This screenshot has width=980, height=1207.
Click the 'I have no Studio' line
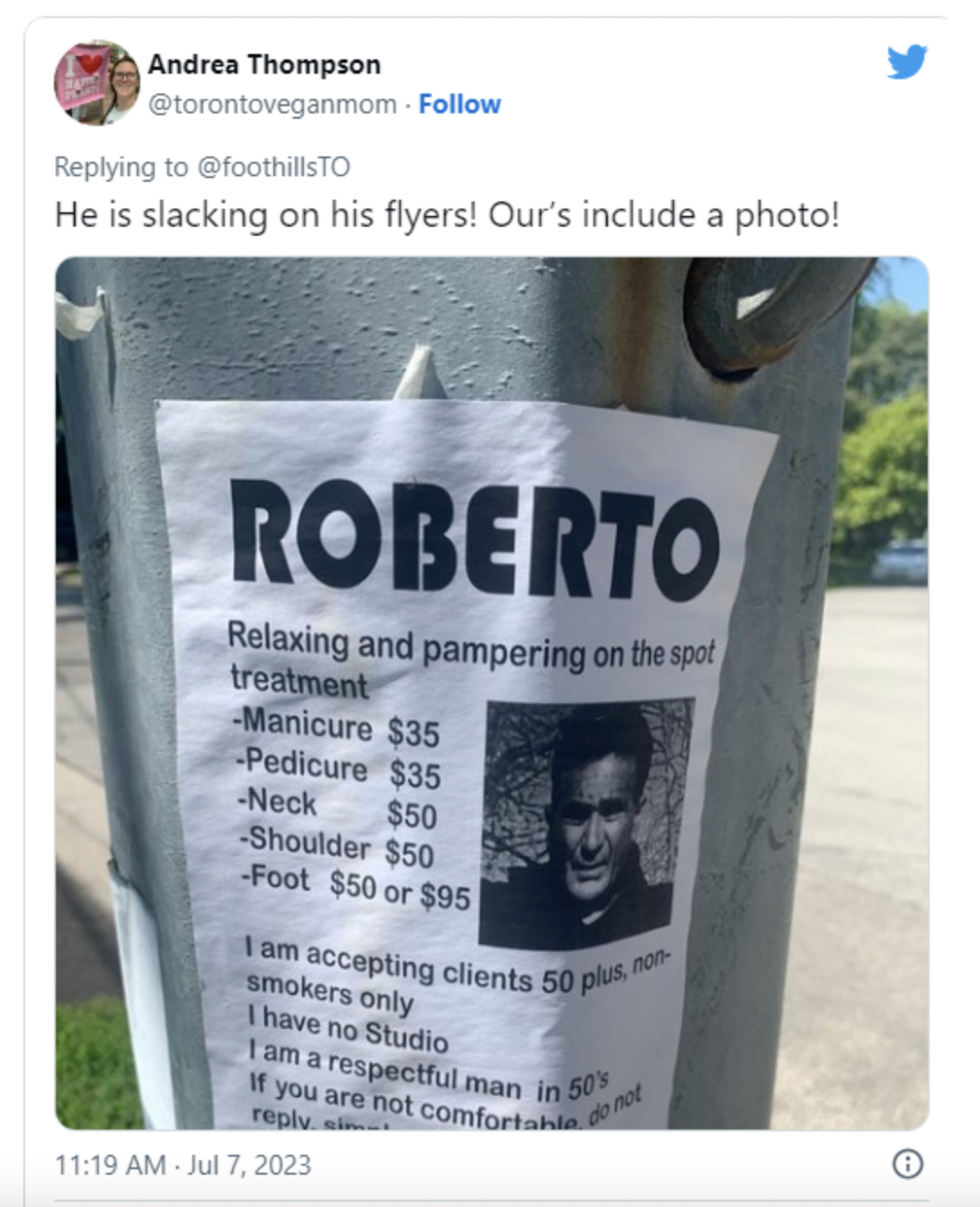tap(347, 1028)
